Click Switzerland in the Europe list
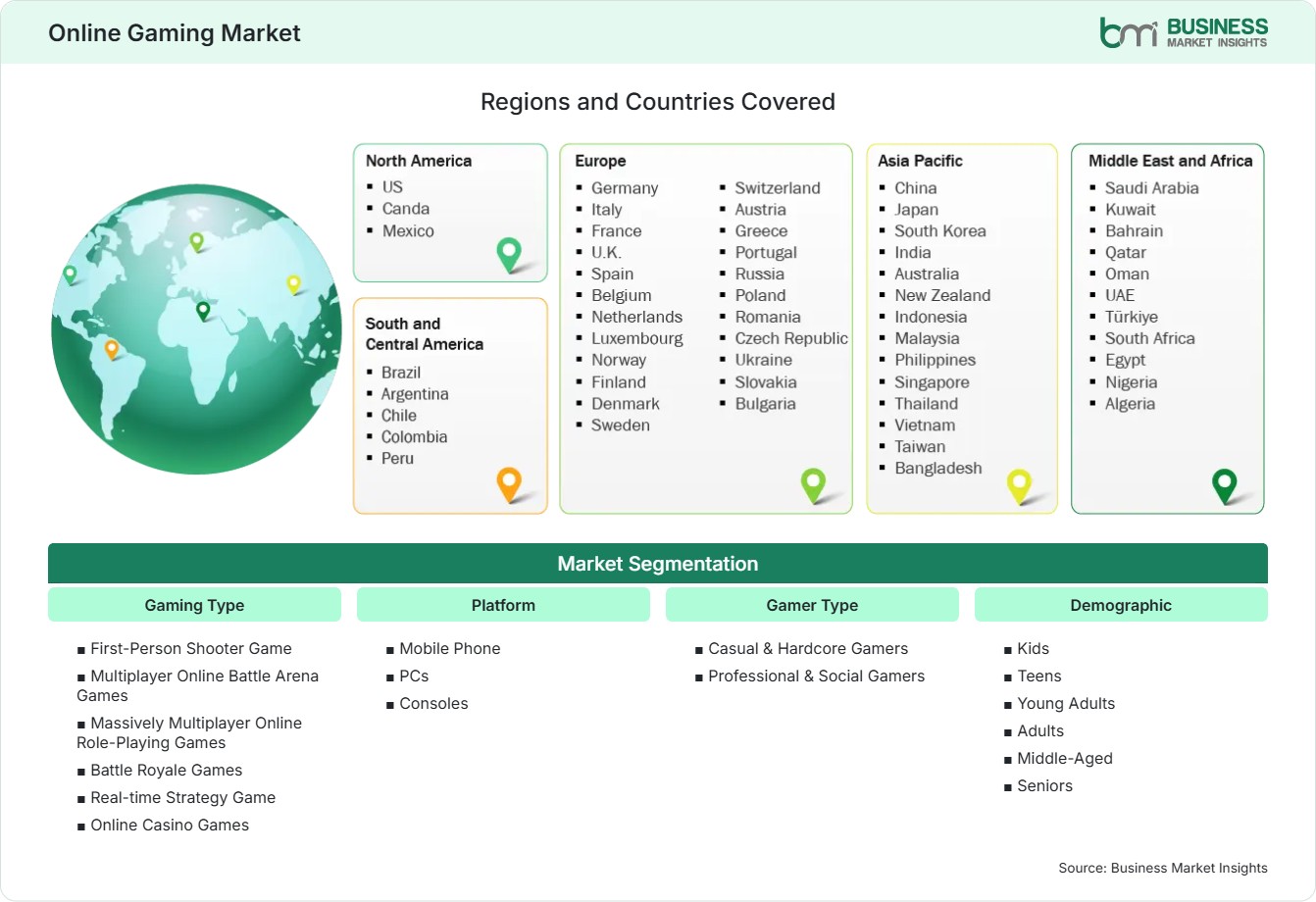Image resolution: width=1316 pixels, height=902 pixels. [778, 188]
